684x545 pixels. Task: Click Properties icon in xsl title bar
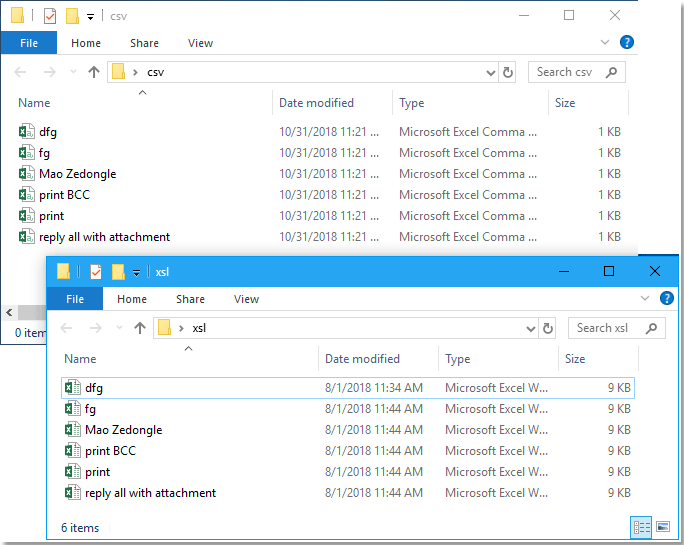click(x=96, y=271)
